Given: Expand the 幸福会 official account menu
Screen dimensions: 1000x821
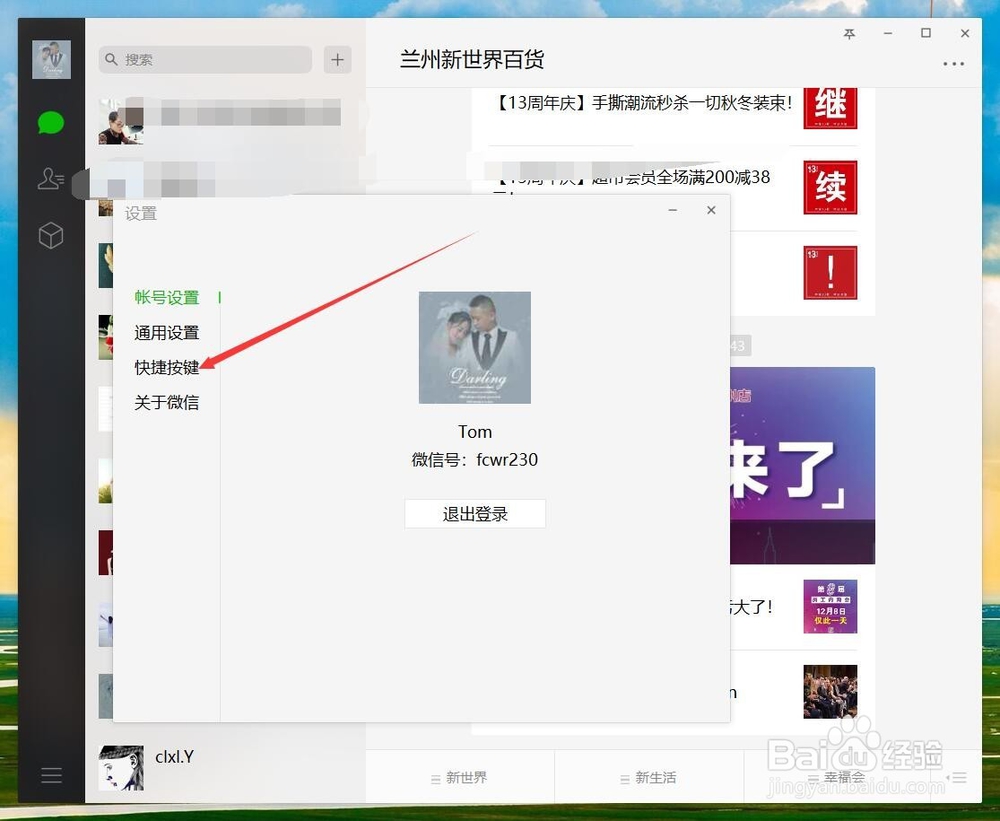Looking at the screenshot, I should pyautogui.click(x=843, y=777).
